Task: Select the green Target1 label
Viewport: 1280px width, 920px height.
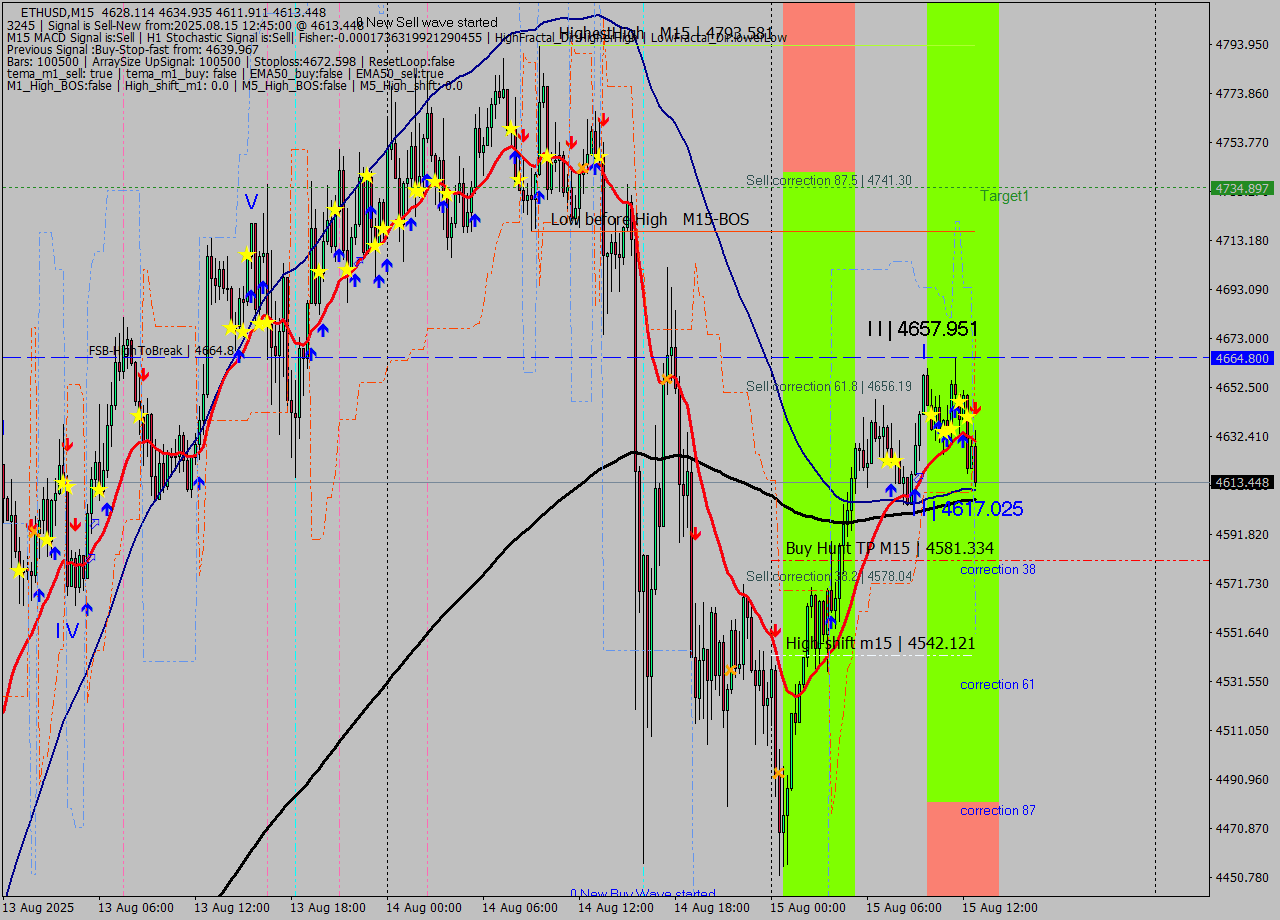Action: tap(1002, 196)
